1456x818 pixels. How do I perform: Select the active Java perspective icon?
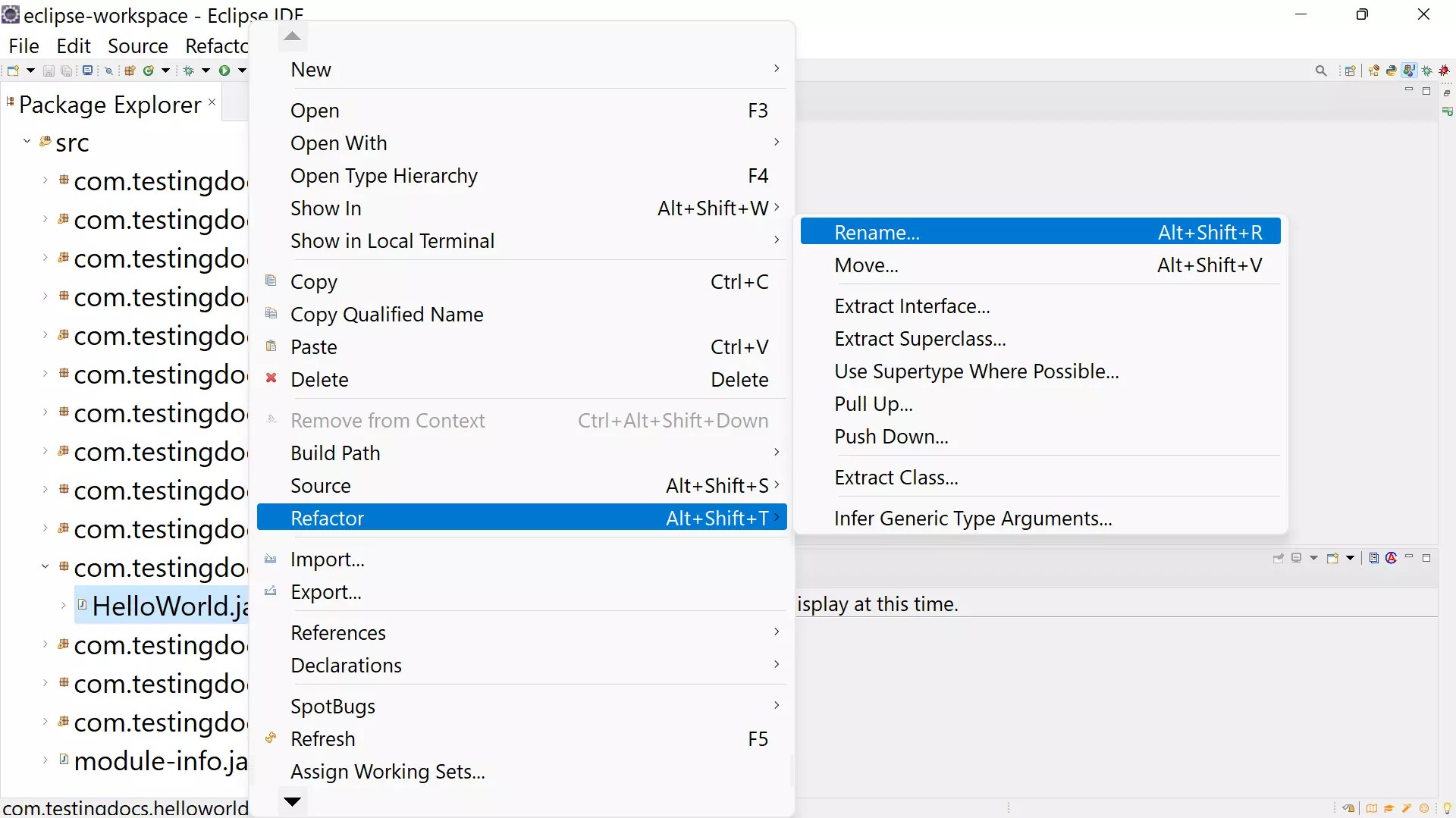click(x=1408, y=70)
